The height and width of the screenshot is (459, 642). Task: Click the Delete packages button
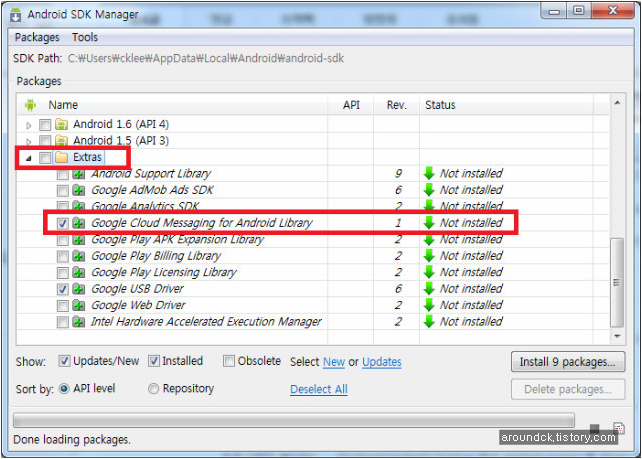[x=568, y=389]
